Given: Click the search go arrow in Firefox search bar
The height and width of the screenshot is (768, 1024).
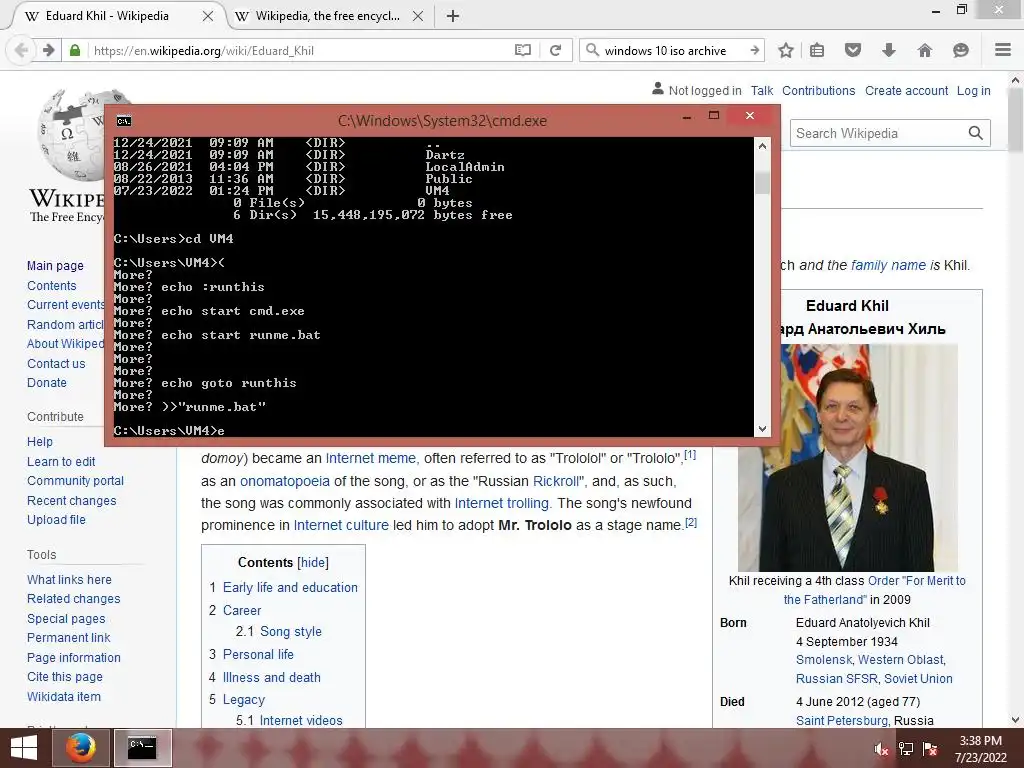Looking at the screenshot, I should [754, 50].
